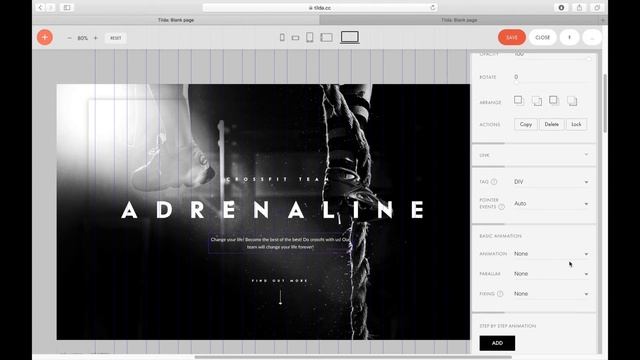Select the CROSSFIT TEAM subtitle text
This screenshot has width=640, height=360.
(x=278, y=179)
